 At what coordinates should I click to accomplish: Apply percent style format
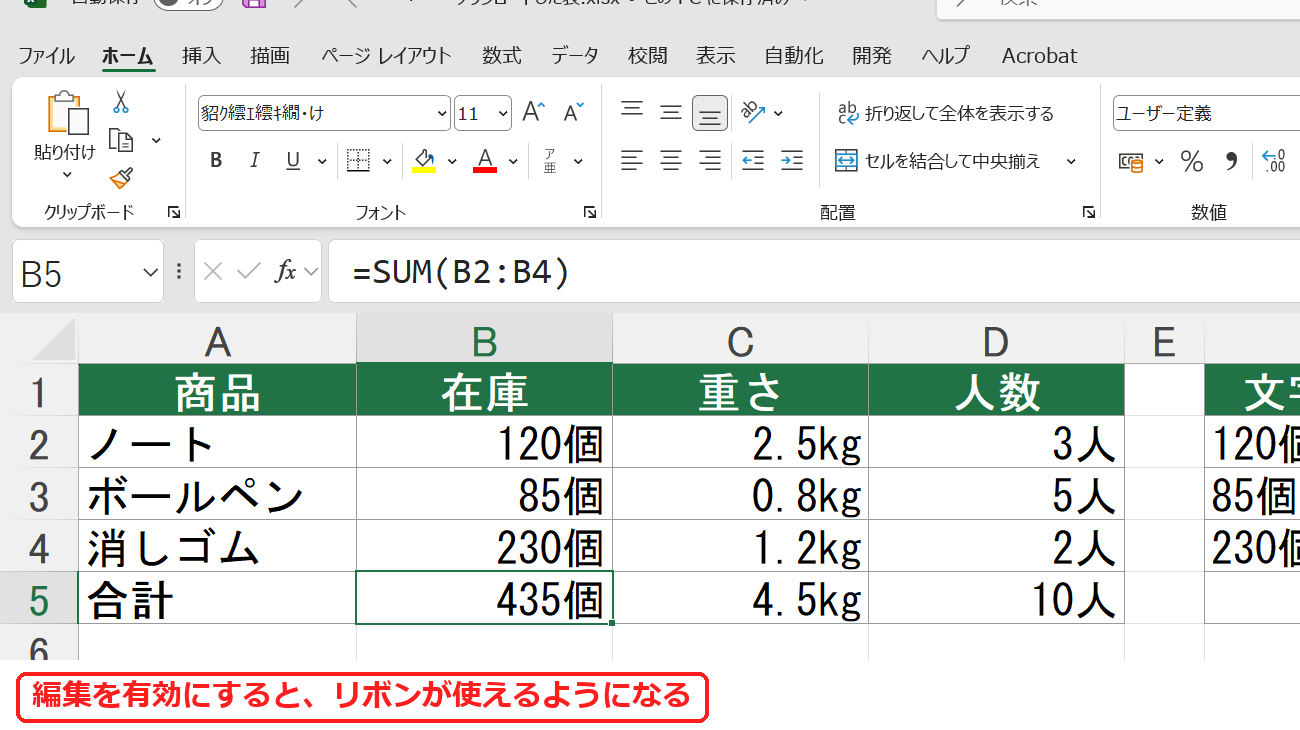[x=1192, y=161]
